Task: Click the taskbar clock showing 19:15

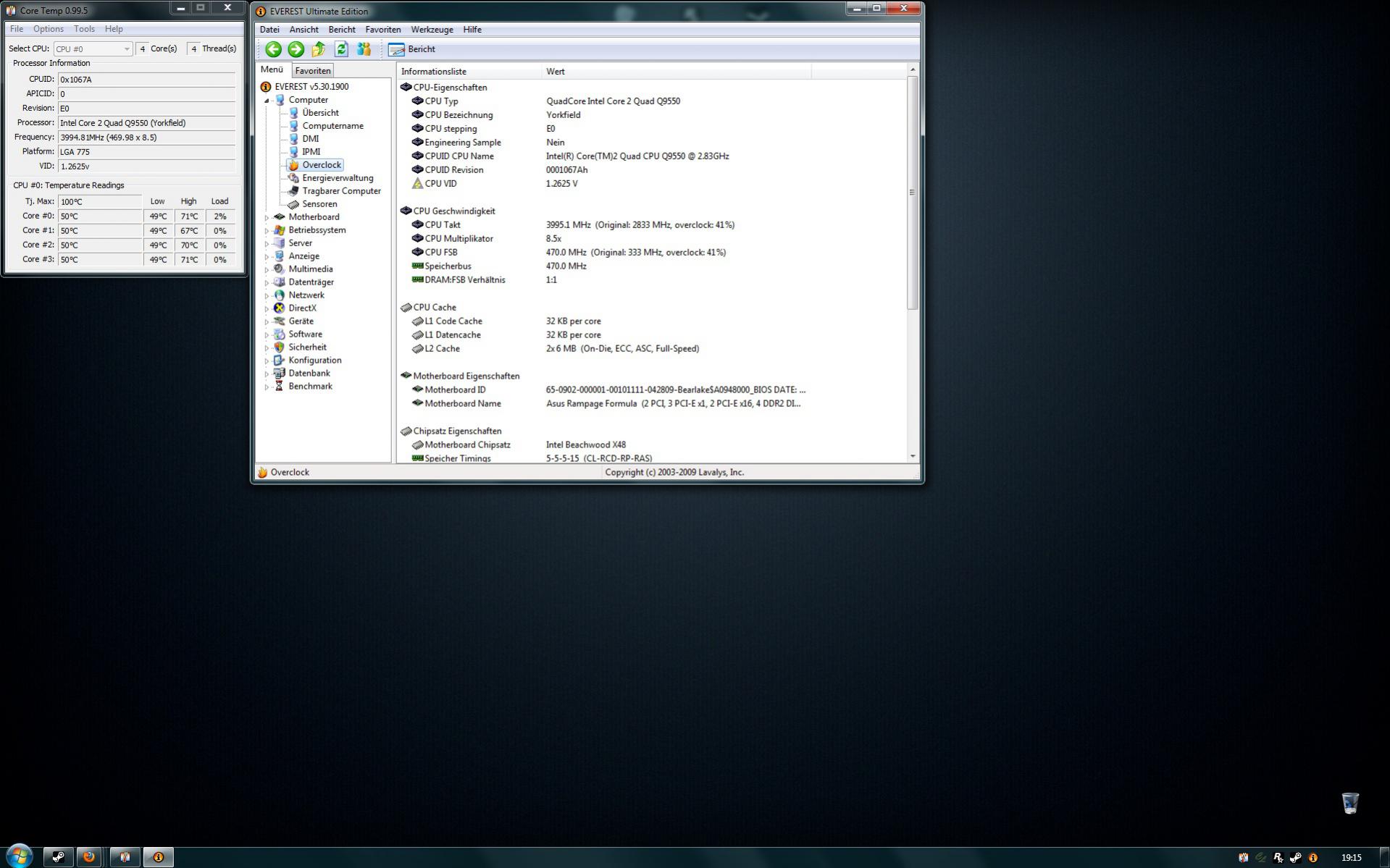Action: coord(1351,858)
